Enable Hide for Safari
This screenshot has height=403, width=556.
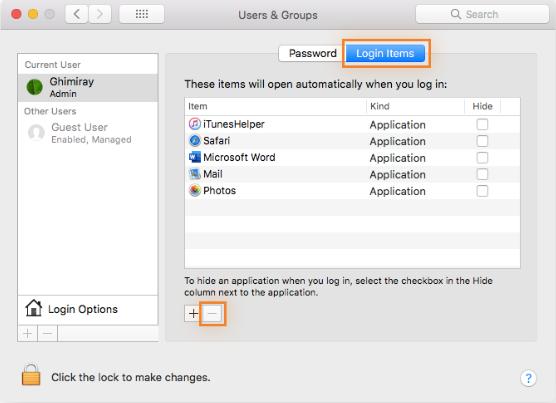point(482,141)
